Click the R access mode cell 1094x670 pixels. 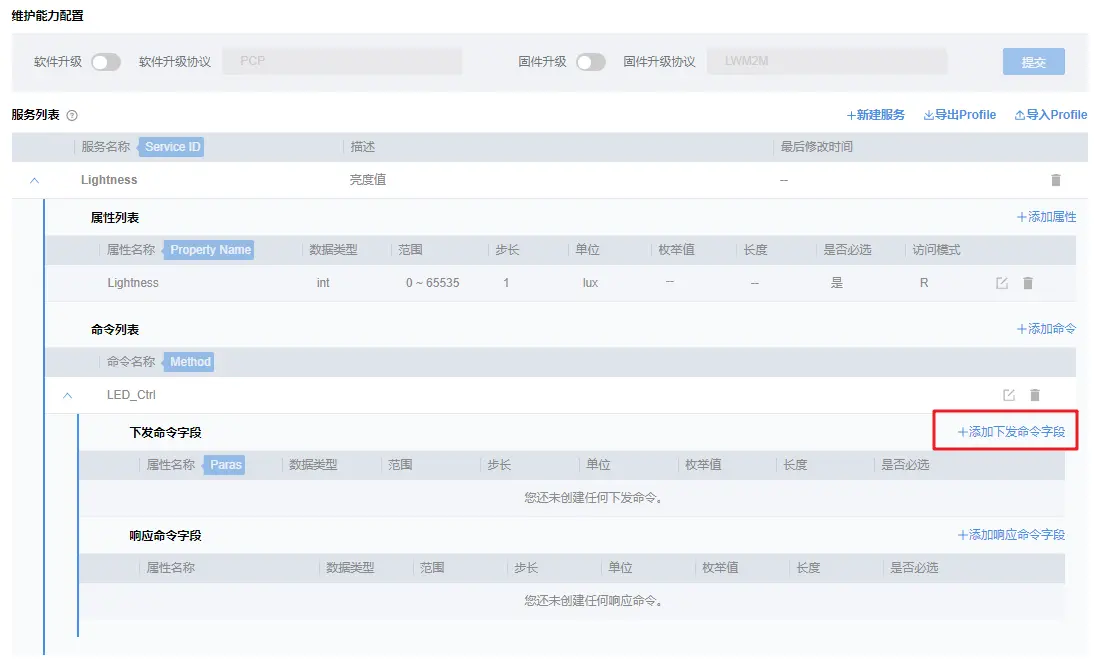pos(924,283)
